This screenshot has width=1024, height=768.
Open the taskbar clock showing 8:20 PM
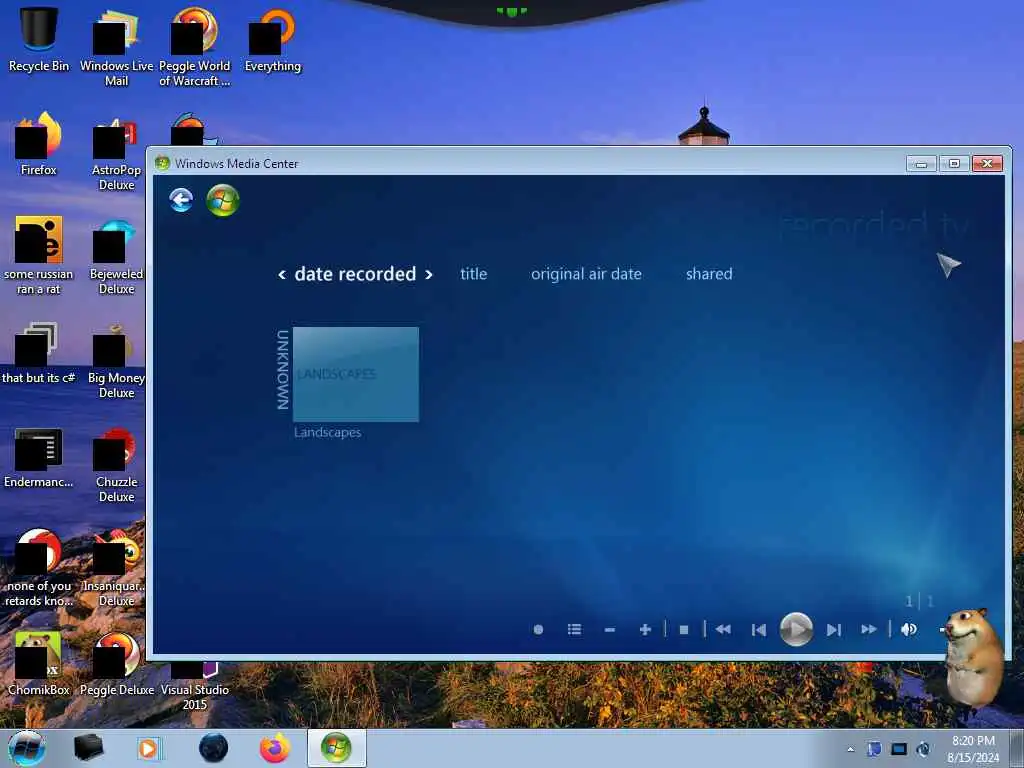973,749
